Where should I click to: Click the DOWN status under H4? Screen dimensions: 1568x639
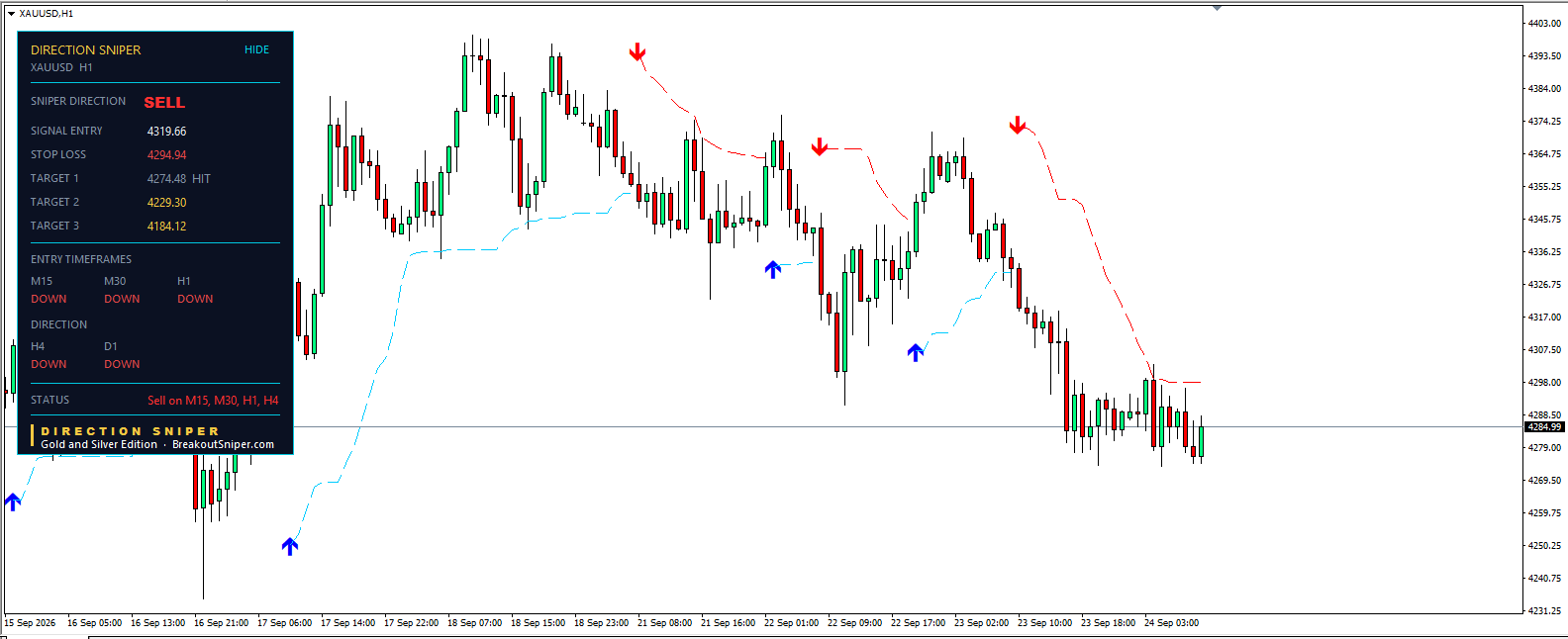coord(49,364)
